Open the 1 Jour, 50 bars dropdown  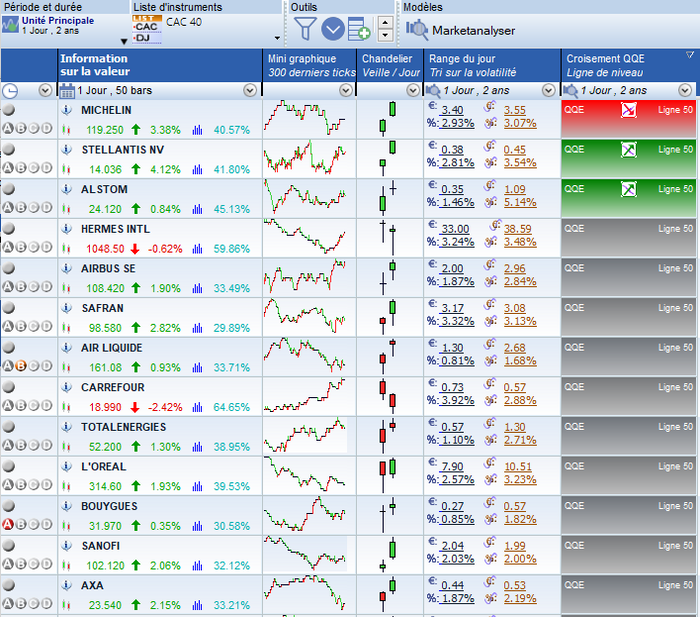point(250,91)
